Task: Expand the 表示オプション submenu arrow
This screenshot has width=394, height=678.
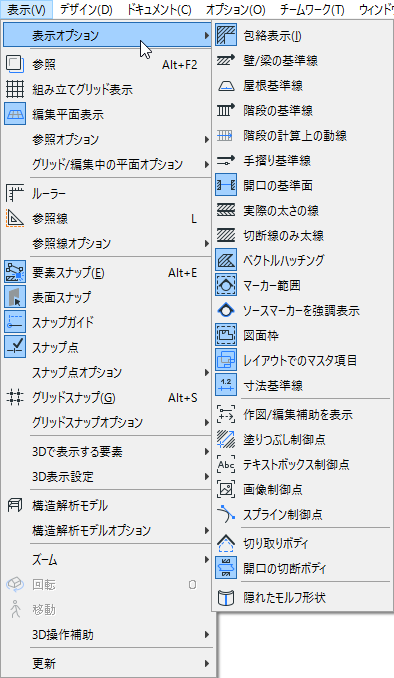Action: click(207, 35)
